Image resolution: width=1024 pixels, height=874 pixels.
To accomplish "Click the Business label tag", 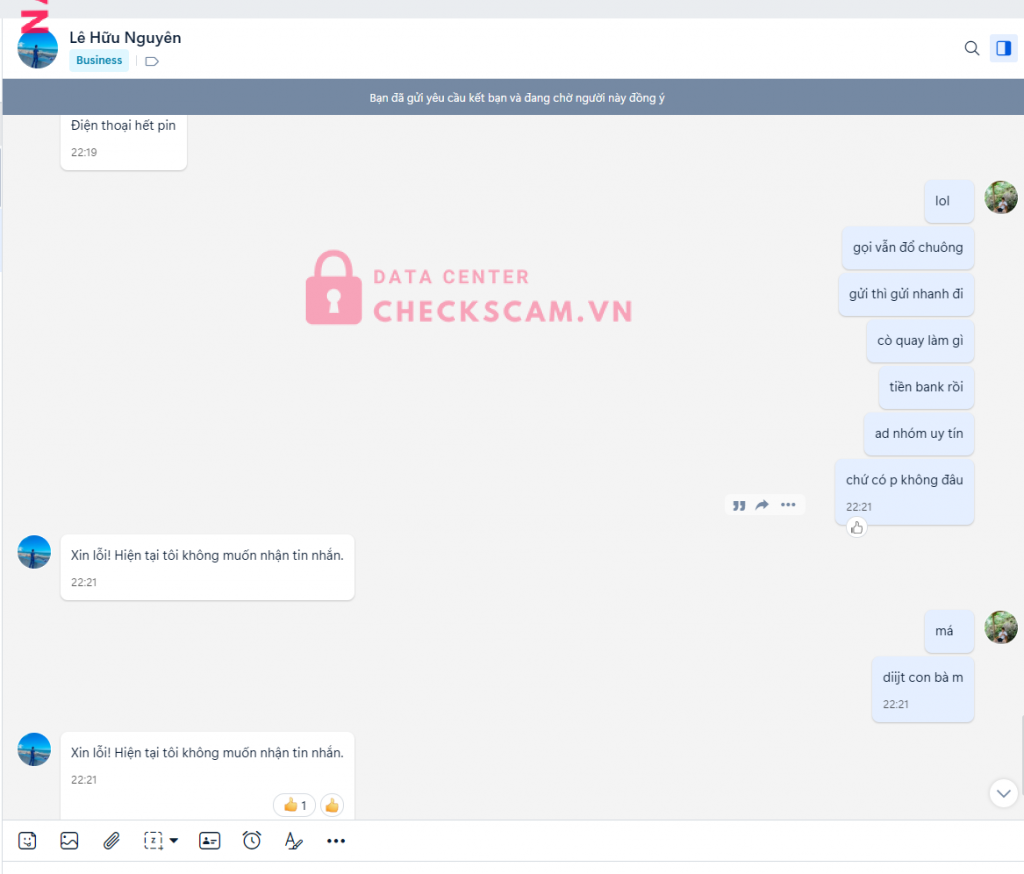I will (99, 60).
